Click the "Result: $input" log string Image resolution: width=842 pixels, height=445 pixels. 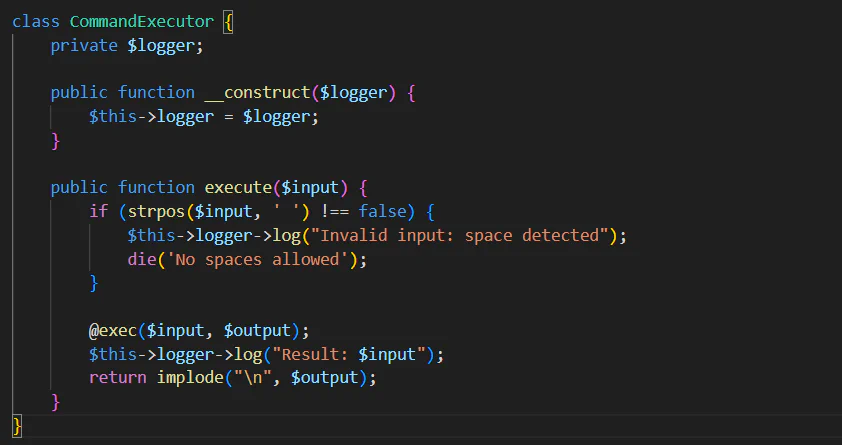(349, 355)
